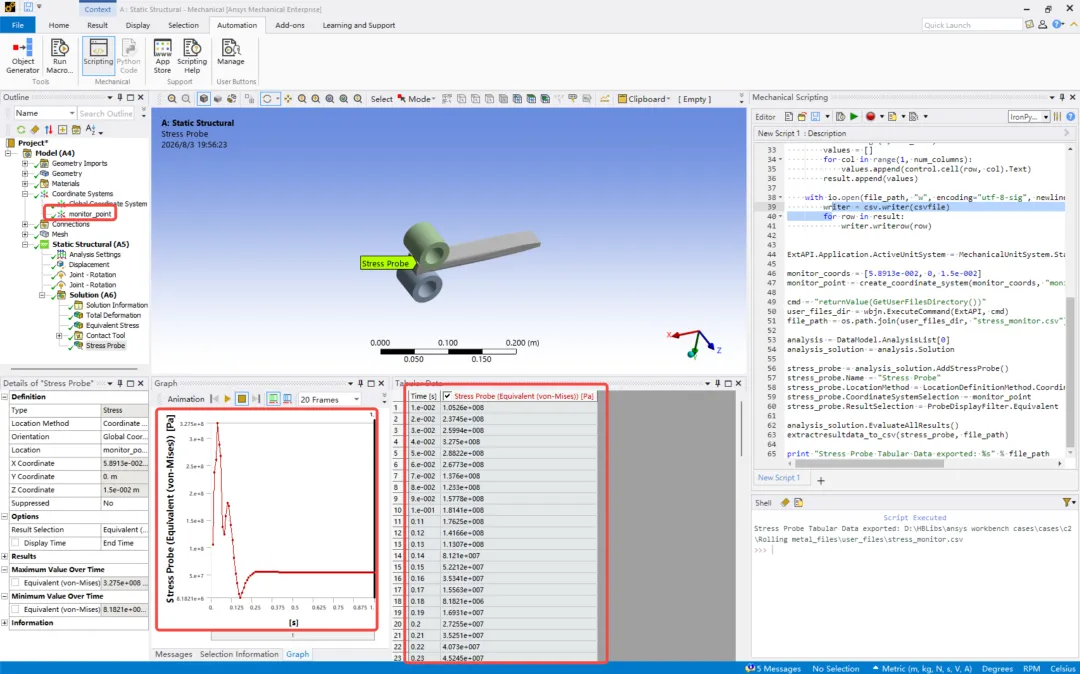The width and height of the screenshot is (1080, 674).
Task: Click the yellow tag icon in Outline toolbar
Action: (x=34, y=129)
